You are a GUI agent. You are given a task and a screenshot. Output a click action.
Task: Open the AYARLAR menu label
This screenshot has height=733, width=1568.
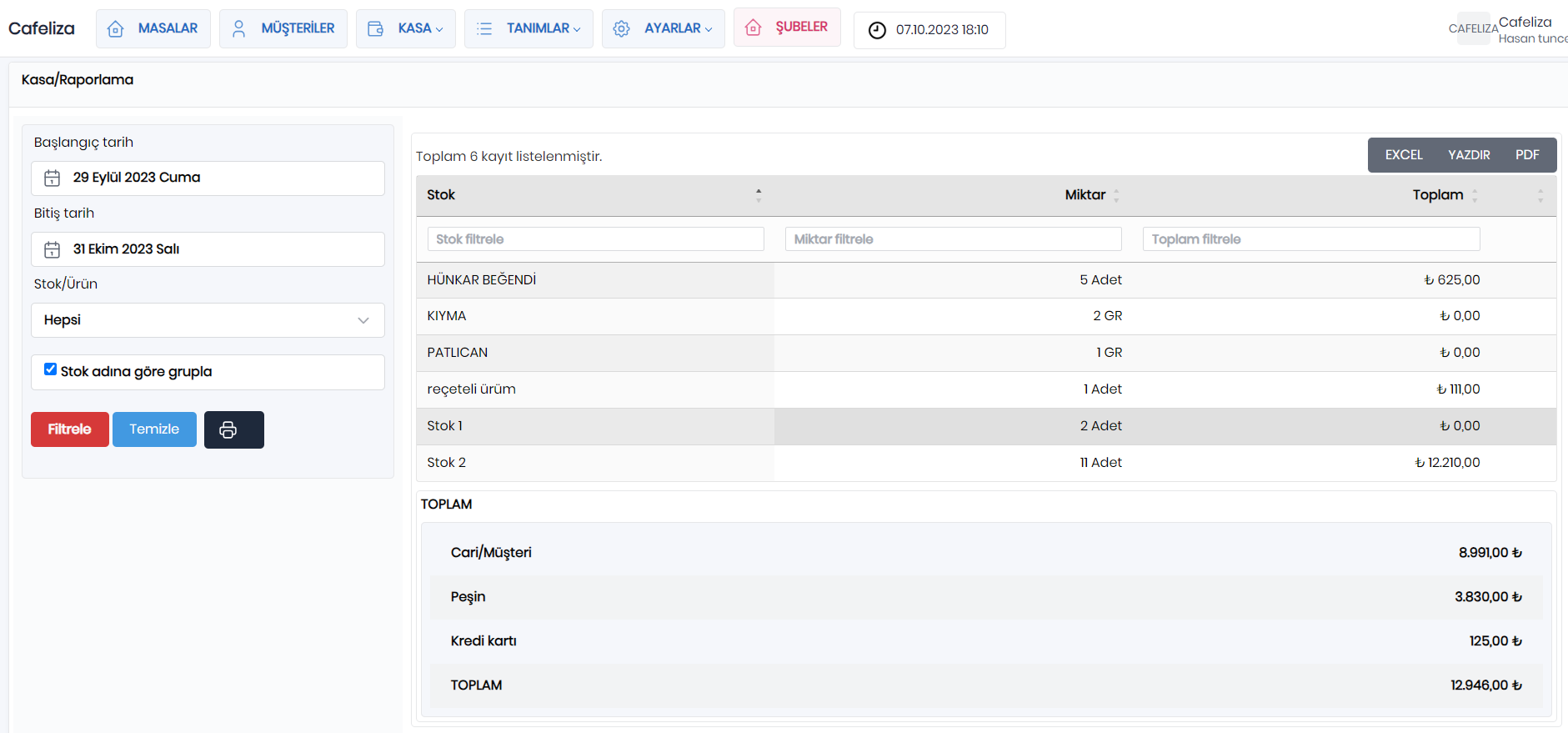[x=672, y=28]
